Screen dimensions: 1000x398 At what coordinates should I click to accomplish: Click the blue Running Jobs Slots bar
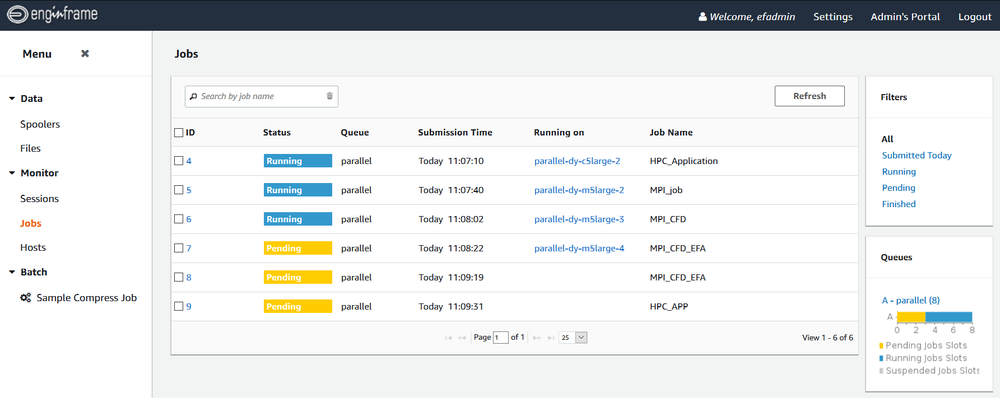(948, 317)
